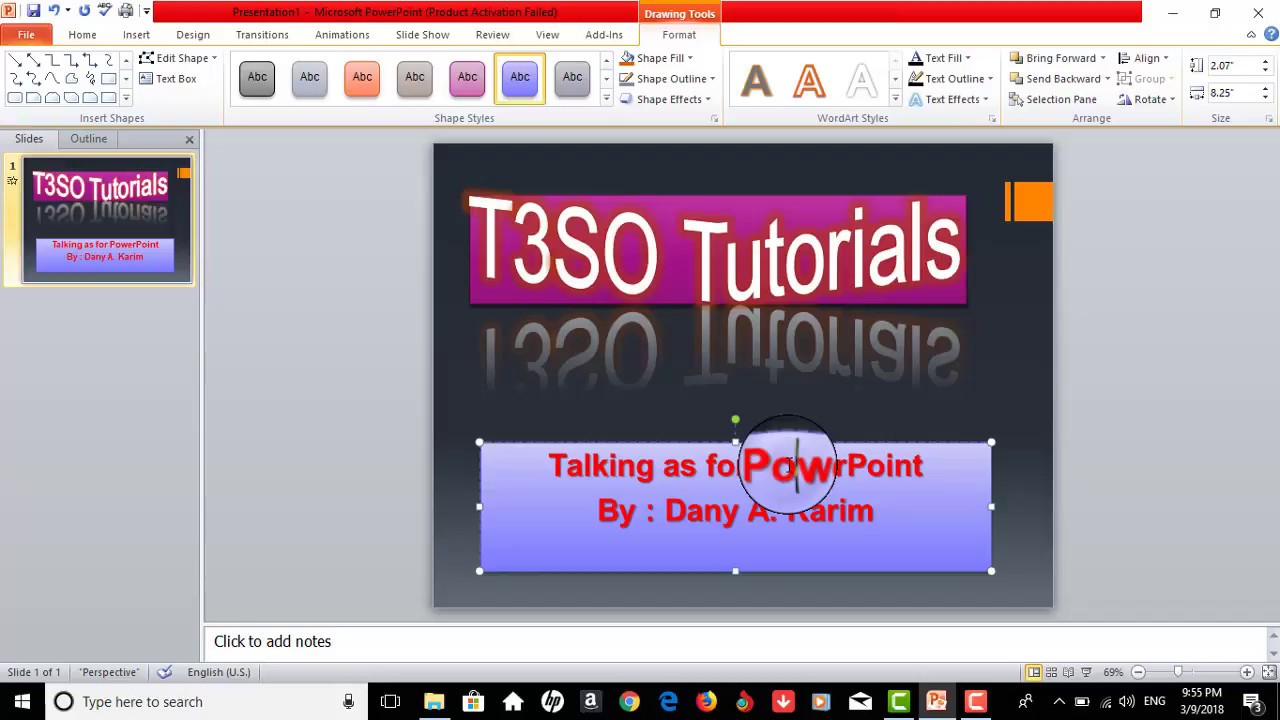
Task: Click the shape height field showing 2.07"
Action: 1232,66
